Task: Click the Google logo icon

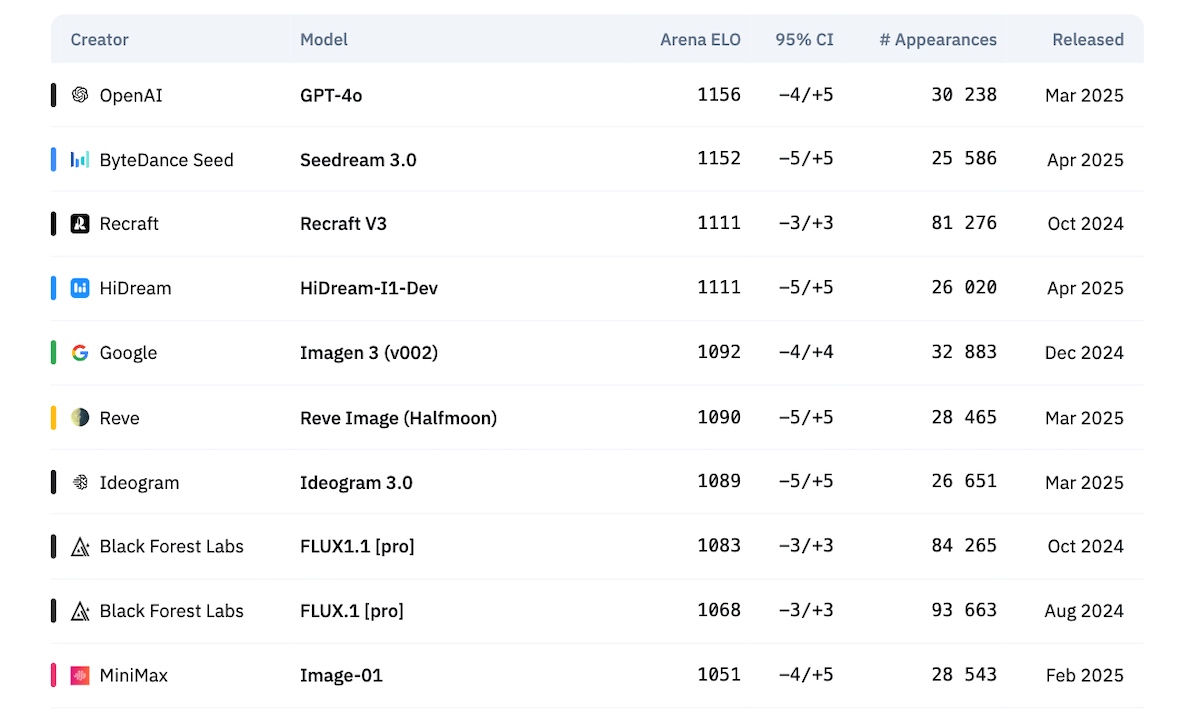Action: coord(80,353)
